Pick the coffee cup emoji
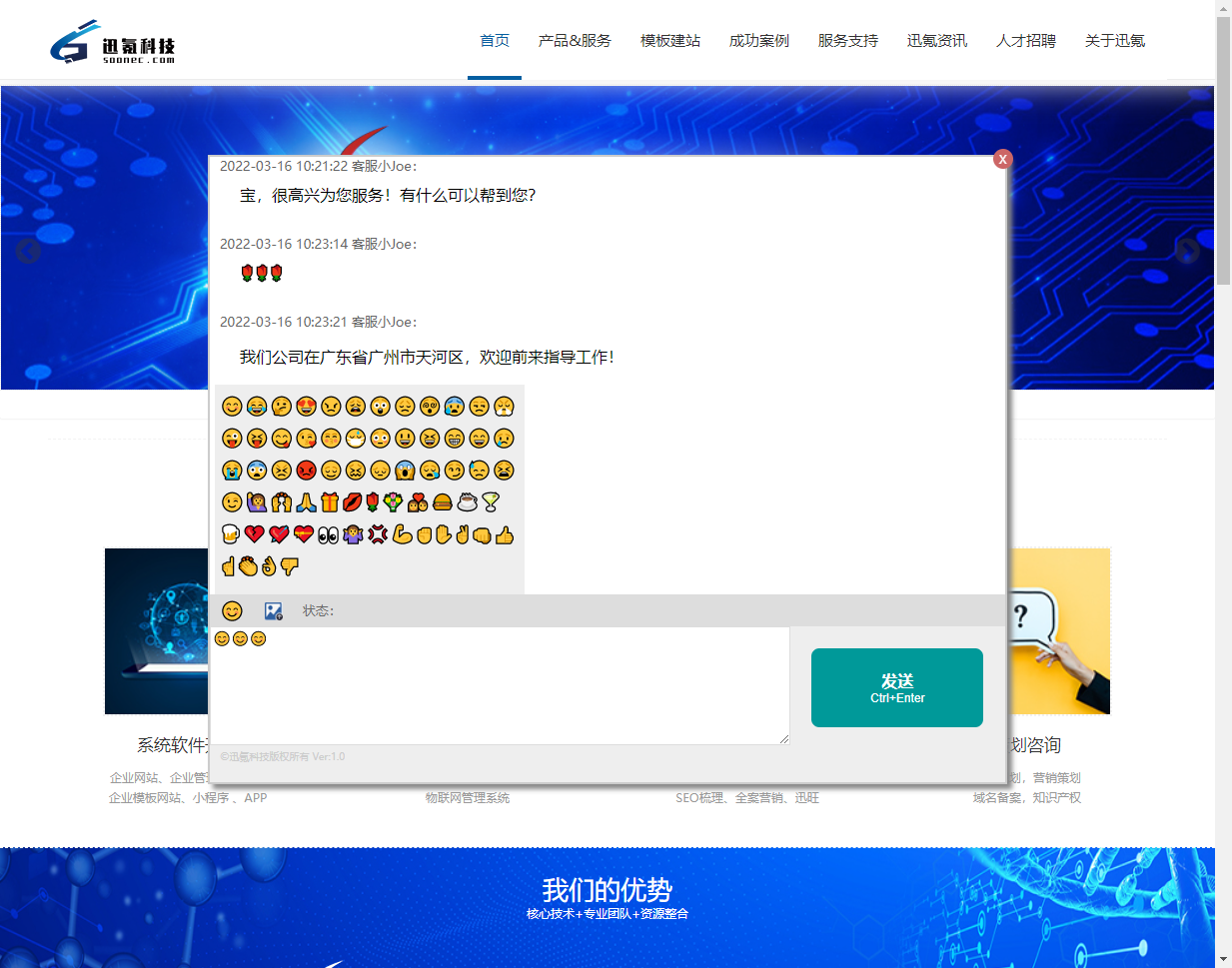This screenshot has width=1232, height=968. (x=467, y=502)
